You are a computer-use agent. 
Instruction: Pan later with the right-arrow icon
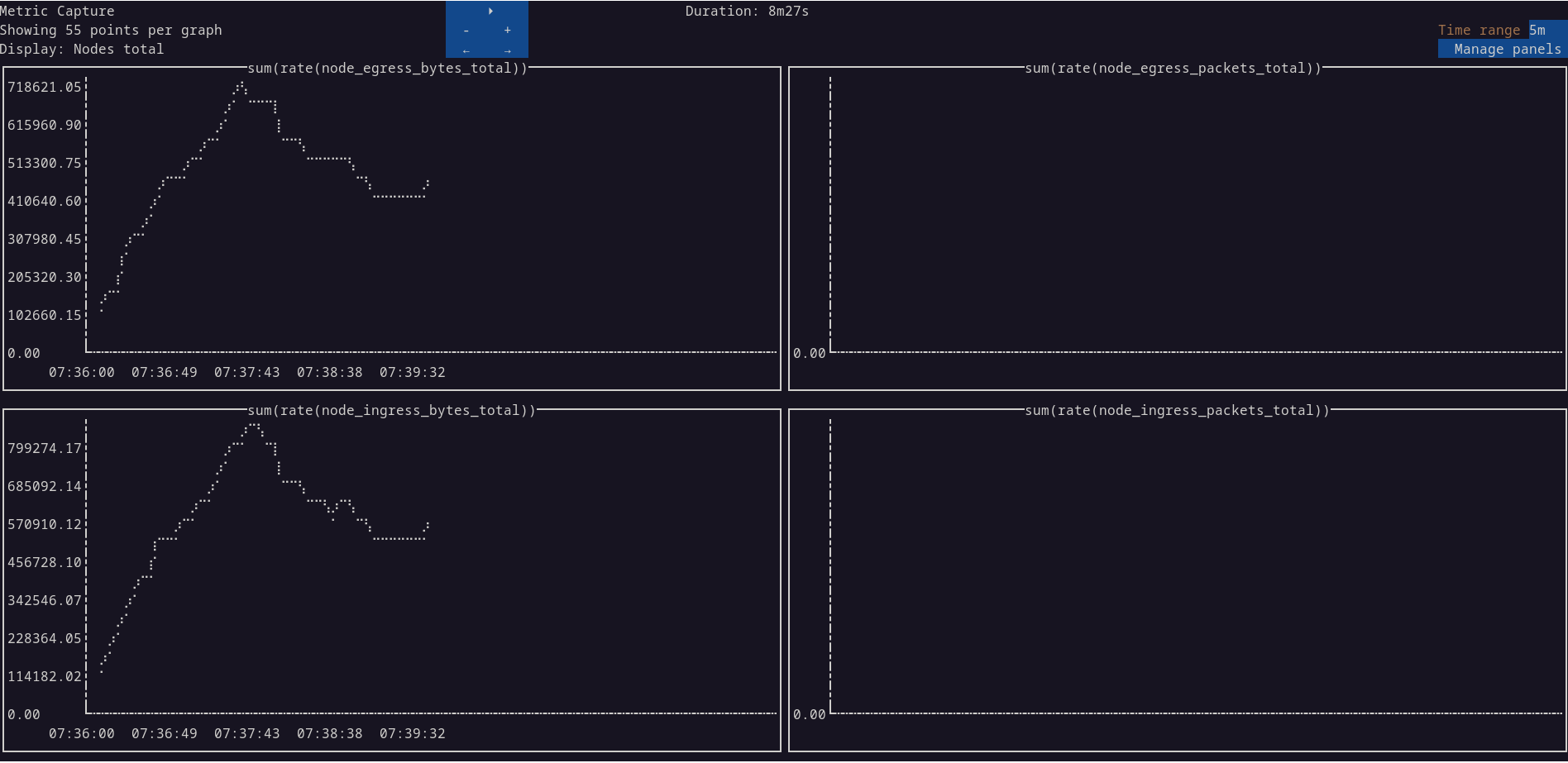[x=508, y=50]
